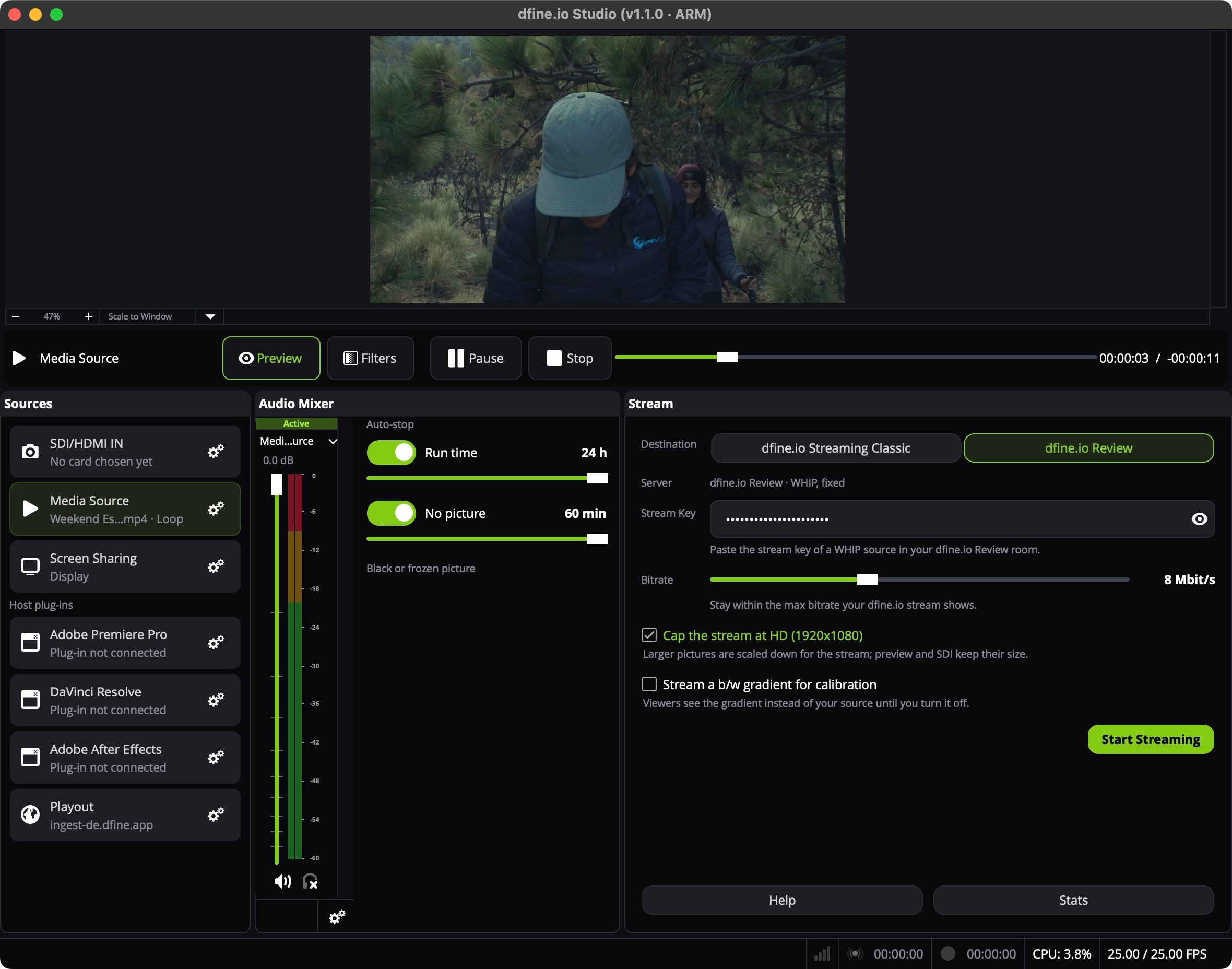Open settings gear for Adobe Premiere Pro
The width and height of the screenshot is (1232, 969).
(x=216, y=643)
